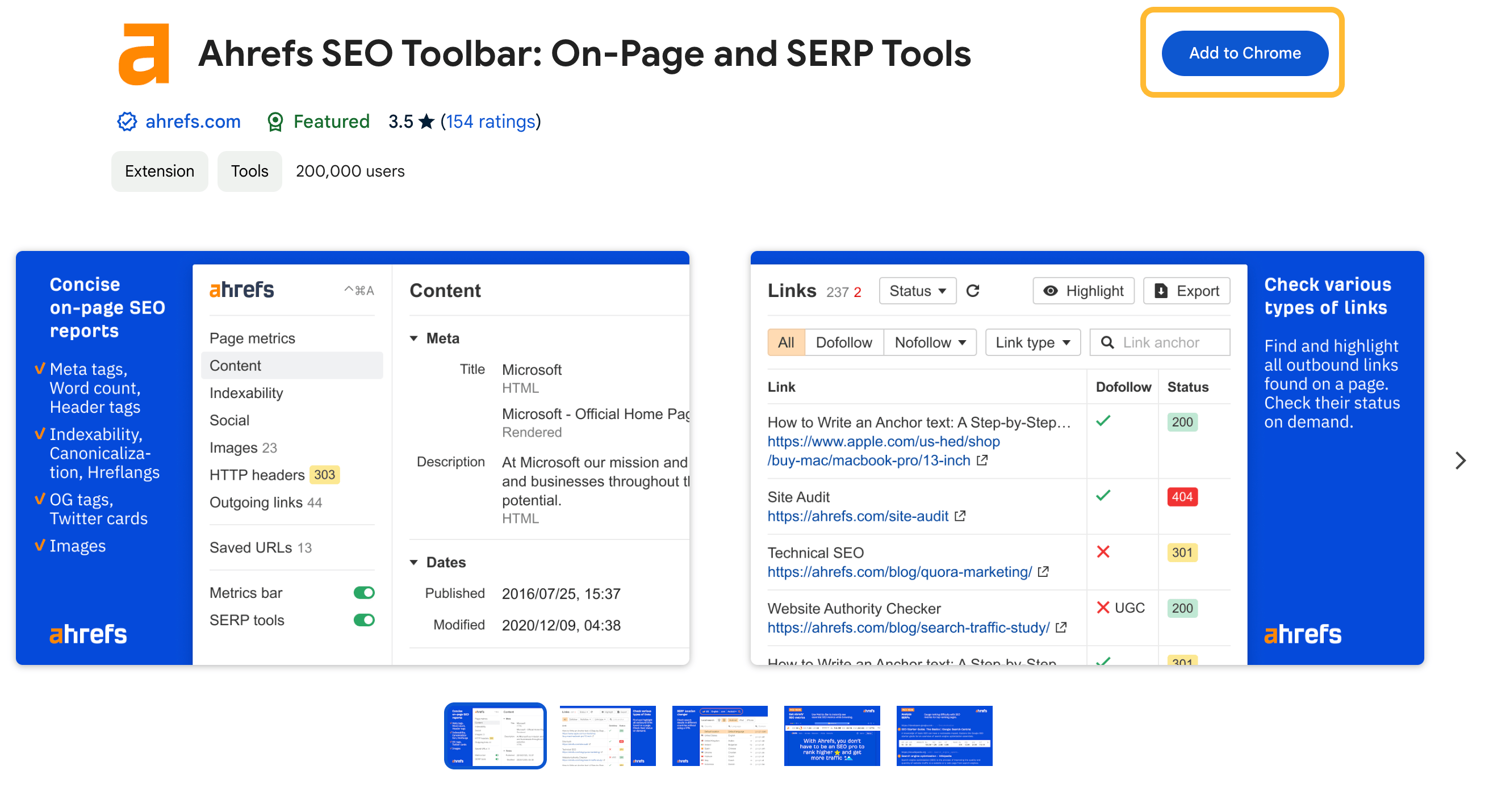Screen dimensions: 1489x812
Task: Click the Highlight eye icon in Links panel
Action: click(1051, 291)
